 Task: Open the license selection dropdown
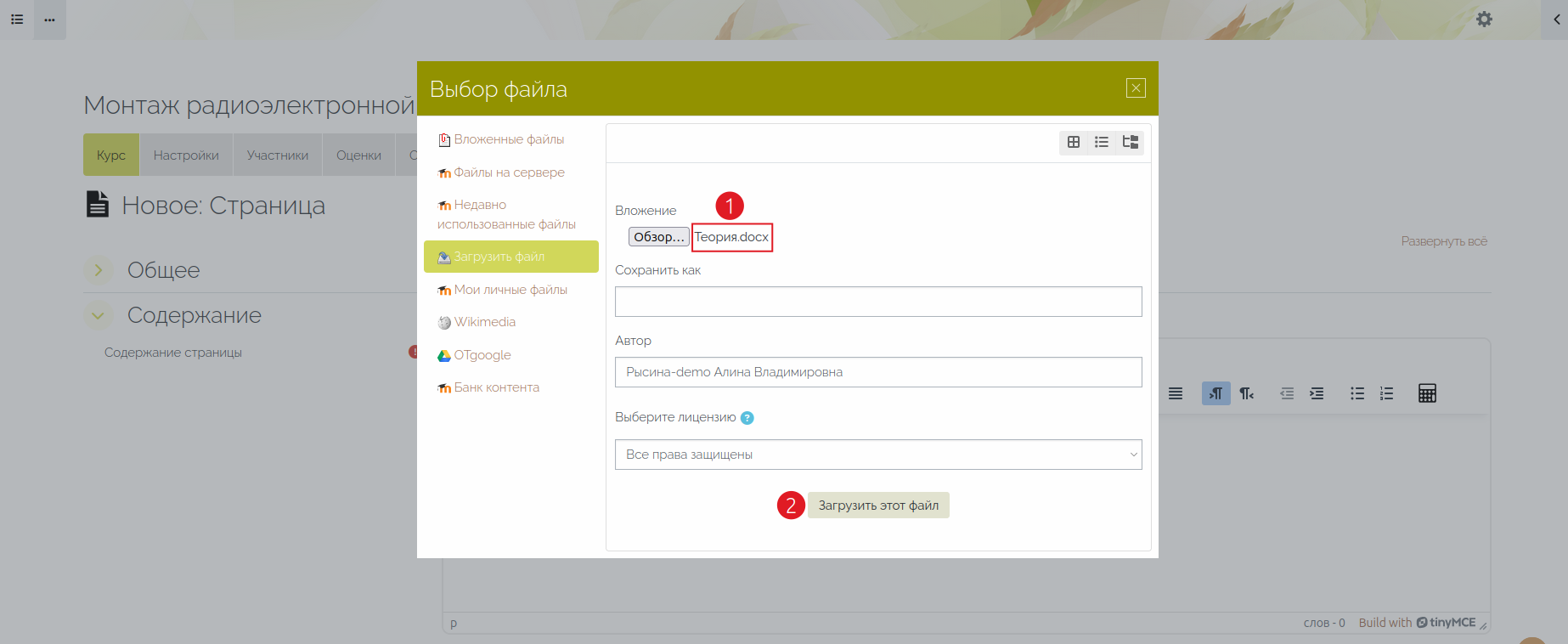tap(878, 455)
